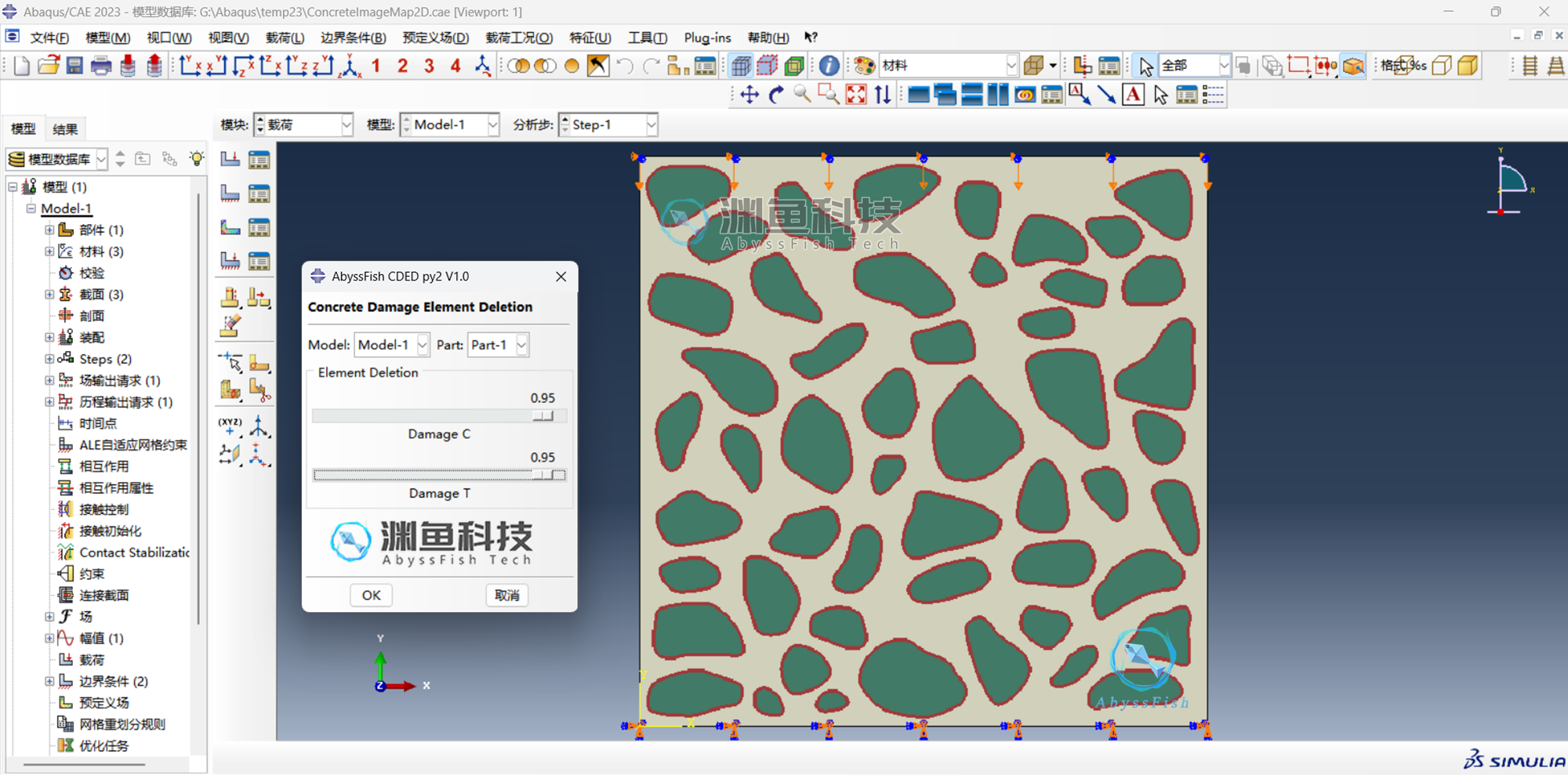This screenshot has height=775, width=1568.
Task: Open the Boundary Condition Manager
Action: pyautogui.click(x=259, y=194)
